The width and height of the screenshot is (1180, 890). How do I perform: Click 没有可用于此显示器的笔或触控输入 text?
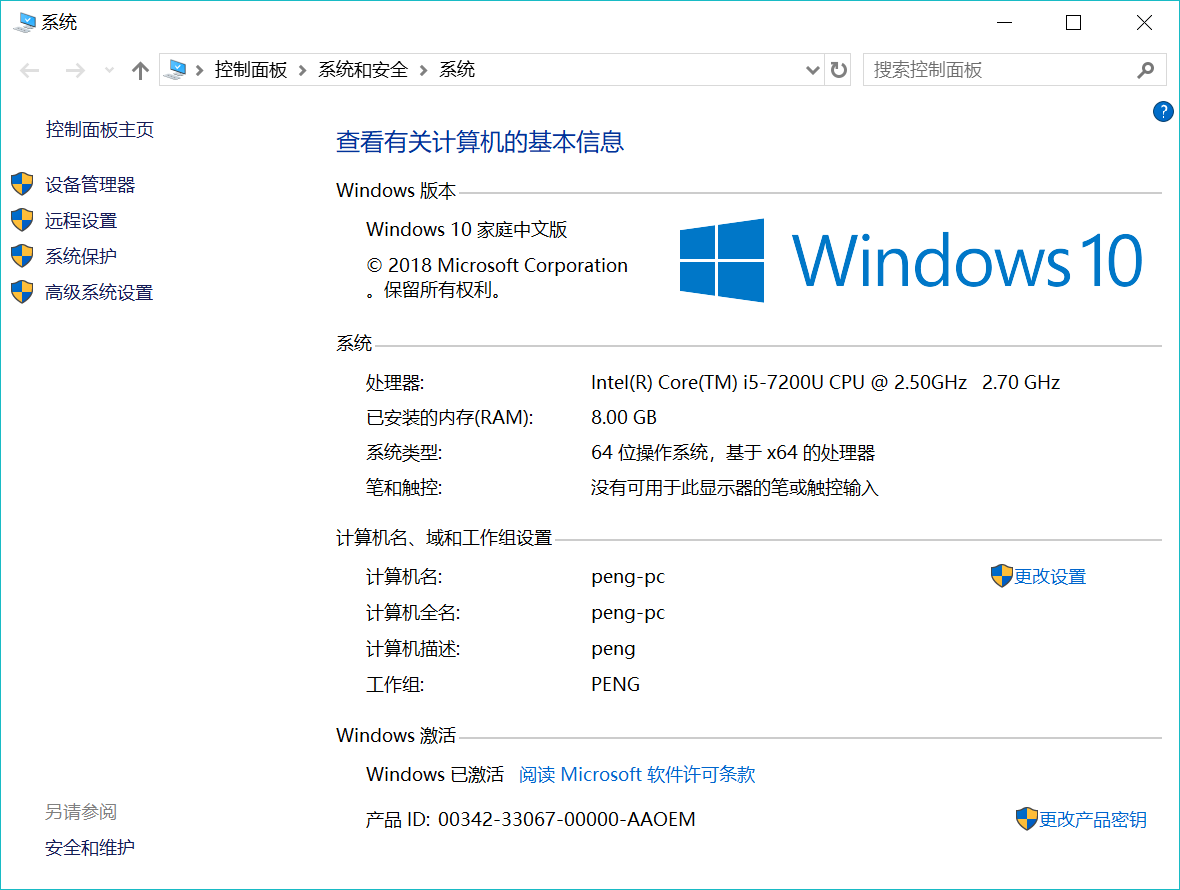tap(734, 488)
